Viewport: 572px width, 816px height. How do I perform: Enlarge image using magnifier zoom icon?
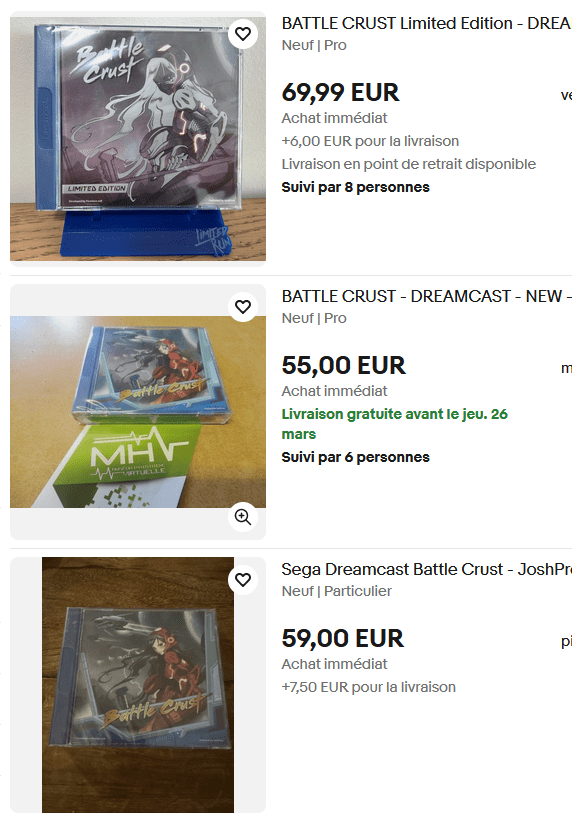243,517
